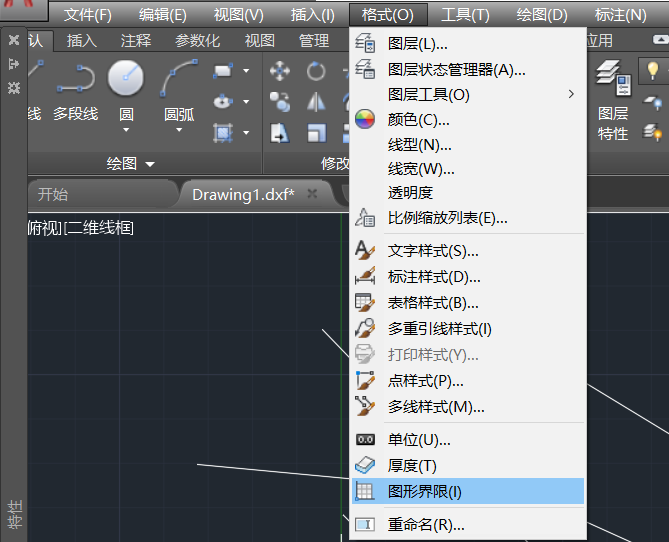Viewport: 669px width, 542px height.
Task: Expand the 绘图 panel flyout
Action: coord(130,163)
